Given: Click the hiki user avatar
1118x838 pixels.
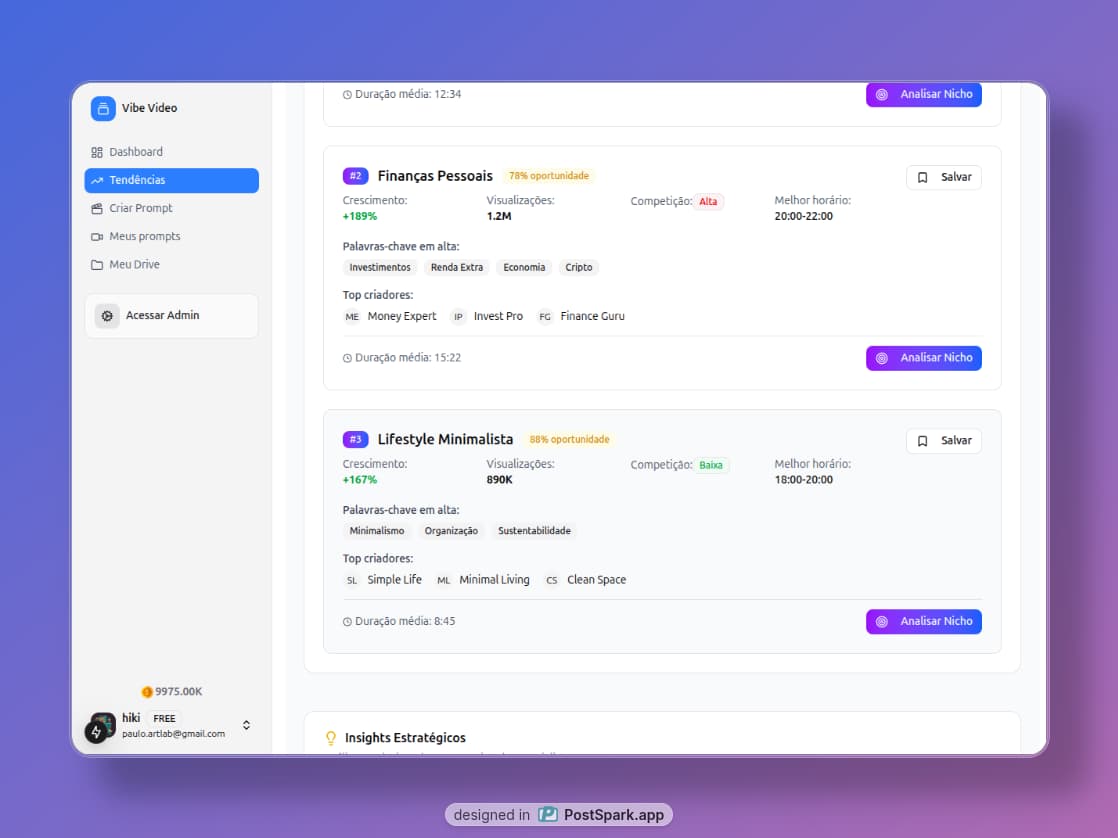Looking at the screenshot, I should 103,725.
